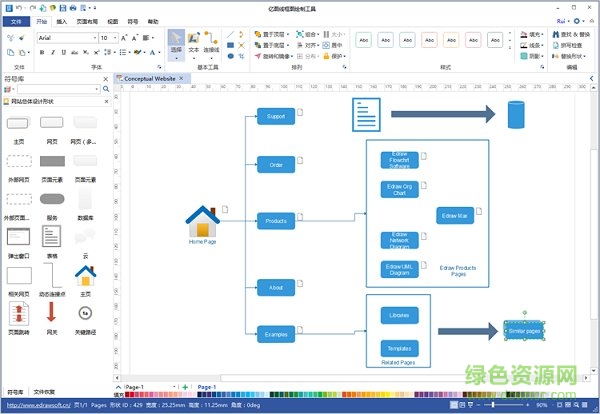Choose the Text tool
Screen dimensions: 600x414
click(x=194, y=45)
